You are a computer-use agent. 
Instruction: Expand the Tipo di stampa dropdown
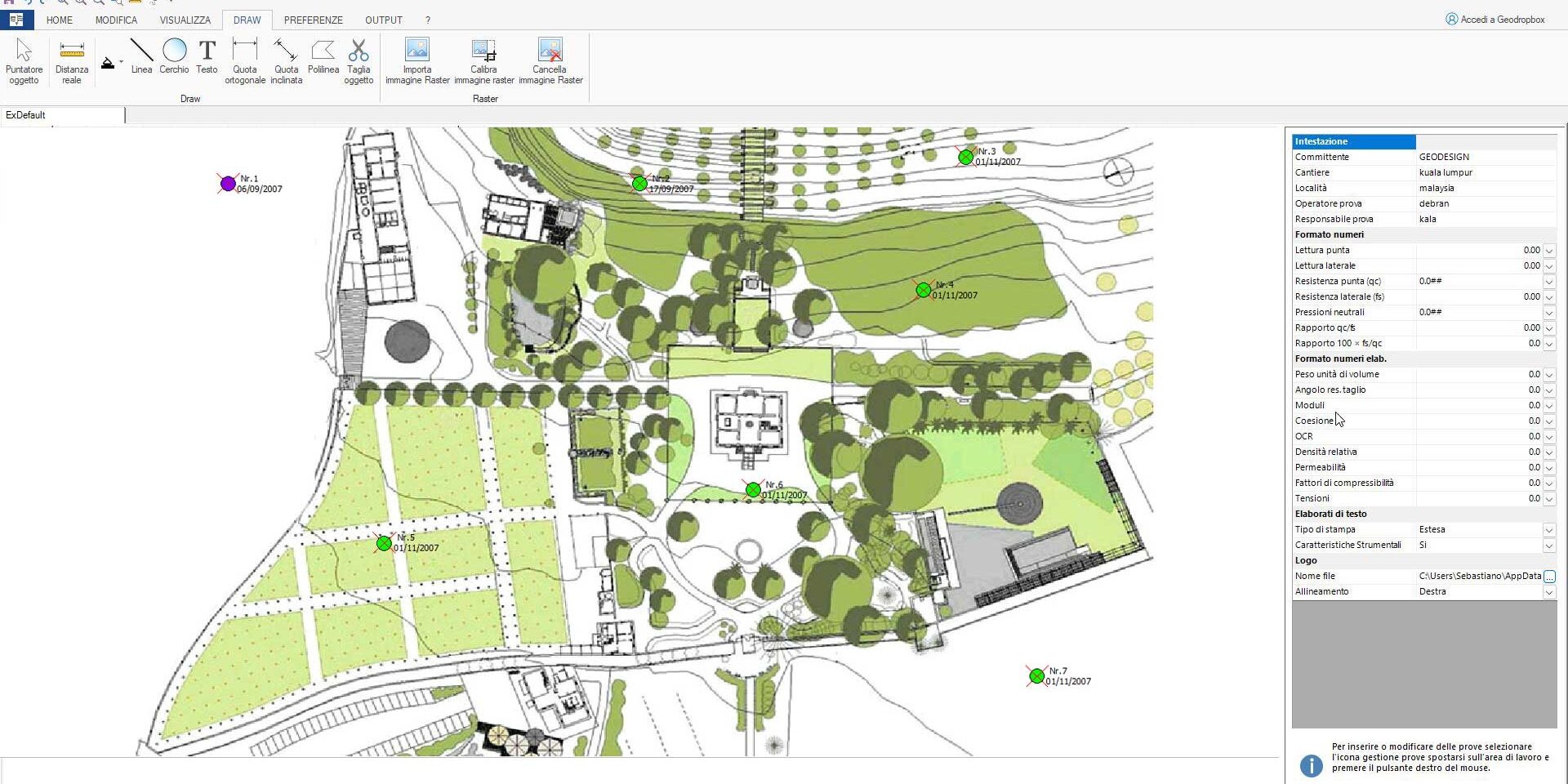point(1548,530)
